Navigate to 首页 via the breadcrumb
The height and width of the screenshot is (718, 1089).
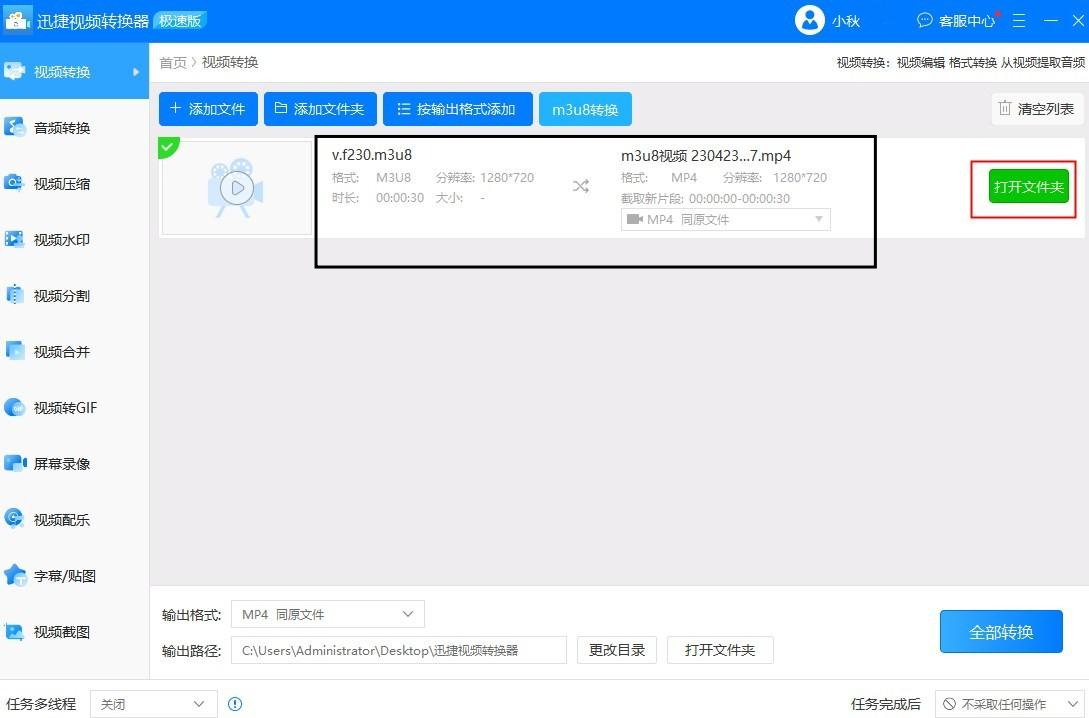[x=172, y=62]
